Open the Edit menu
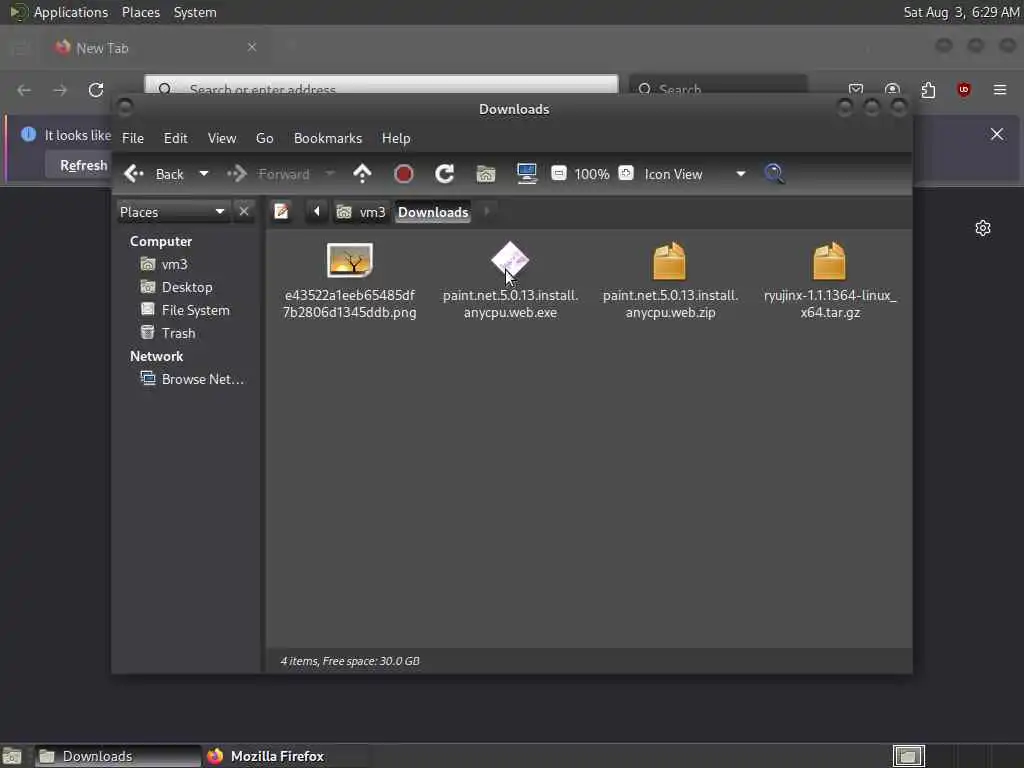The image size is (1024, 768). coord(176,138)
